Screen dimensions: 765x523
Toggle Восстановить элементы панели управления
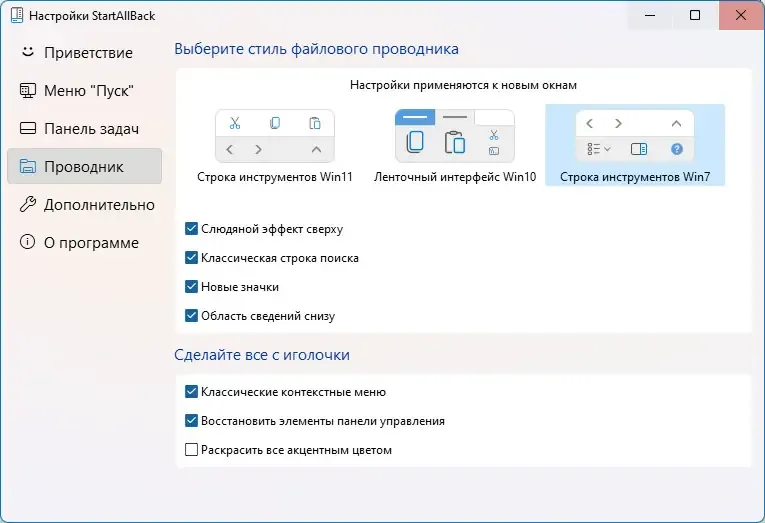191,420
